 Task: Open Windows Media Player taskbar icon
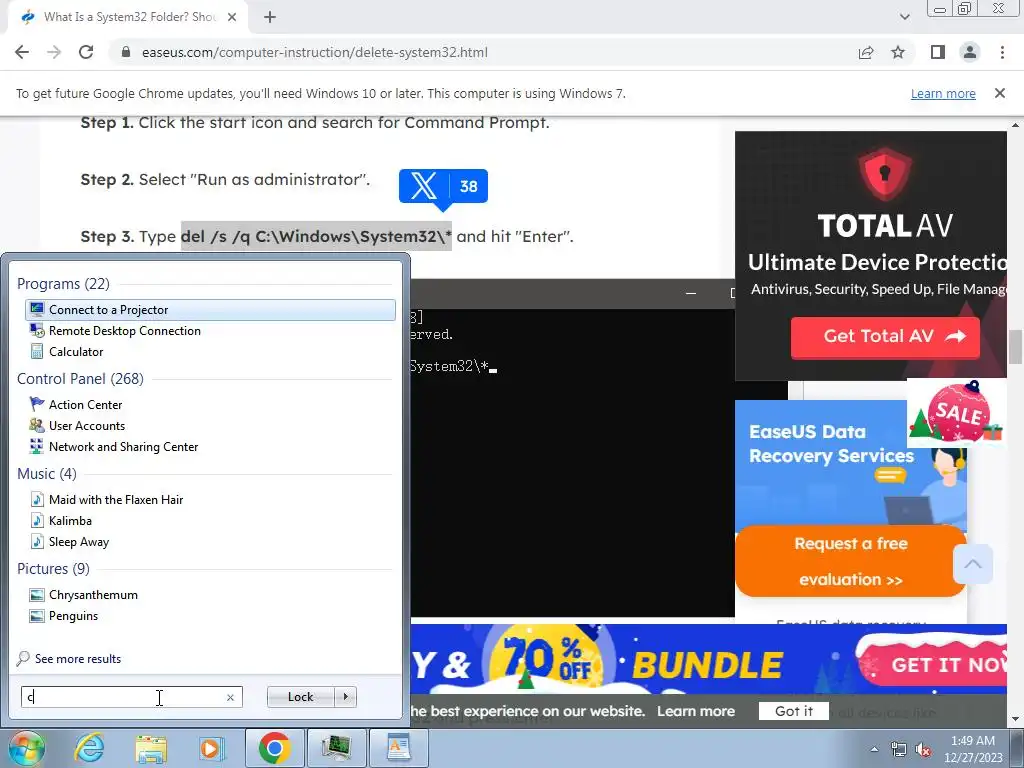coord(212,748)
